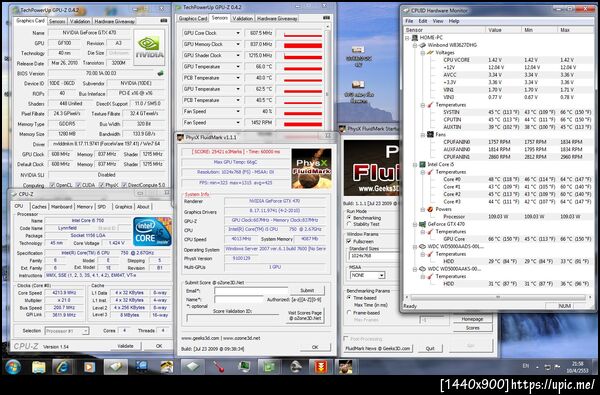The image size is (600, 395).
Task: Click the Name input field in FluidMark
Action: pyautogui.click(x=239, y=299)
